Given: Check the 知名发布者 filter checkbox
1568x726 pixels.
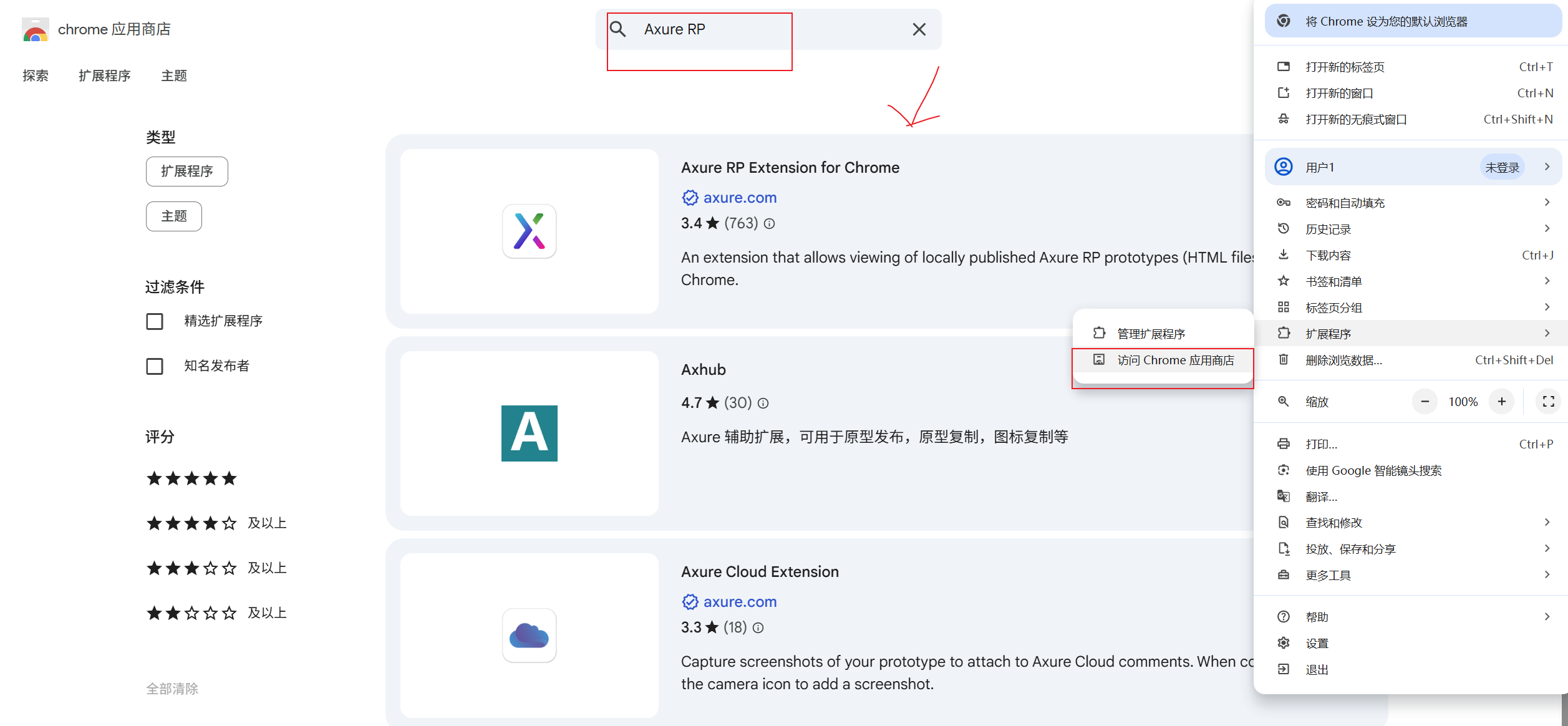Looking at the screenshot, I should tap(155, 366).
